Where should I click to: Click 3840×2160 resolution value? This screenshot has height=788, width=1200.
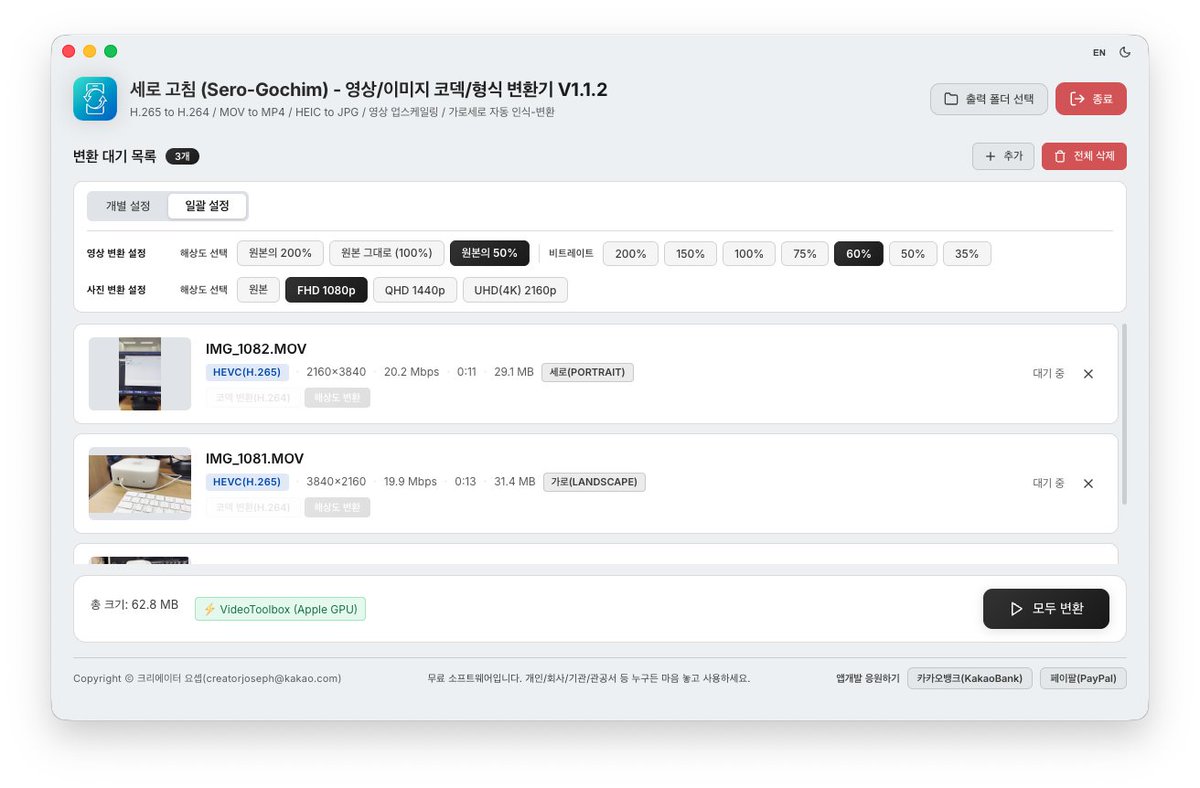(337, 482)
